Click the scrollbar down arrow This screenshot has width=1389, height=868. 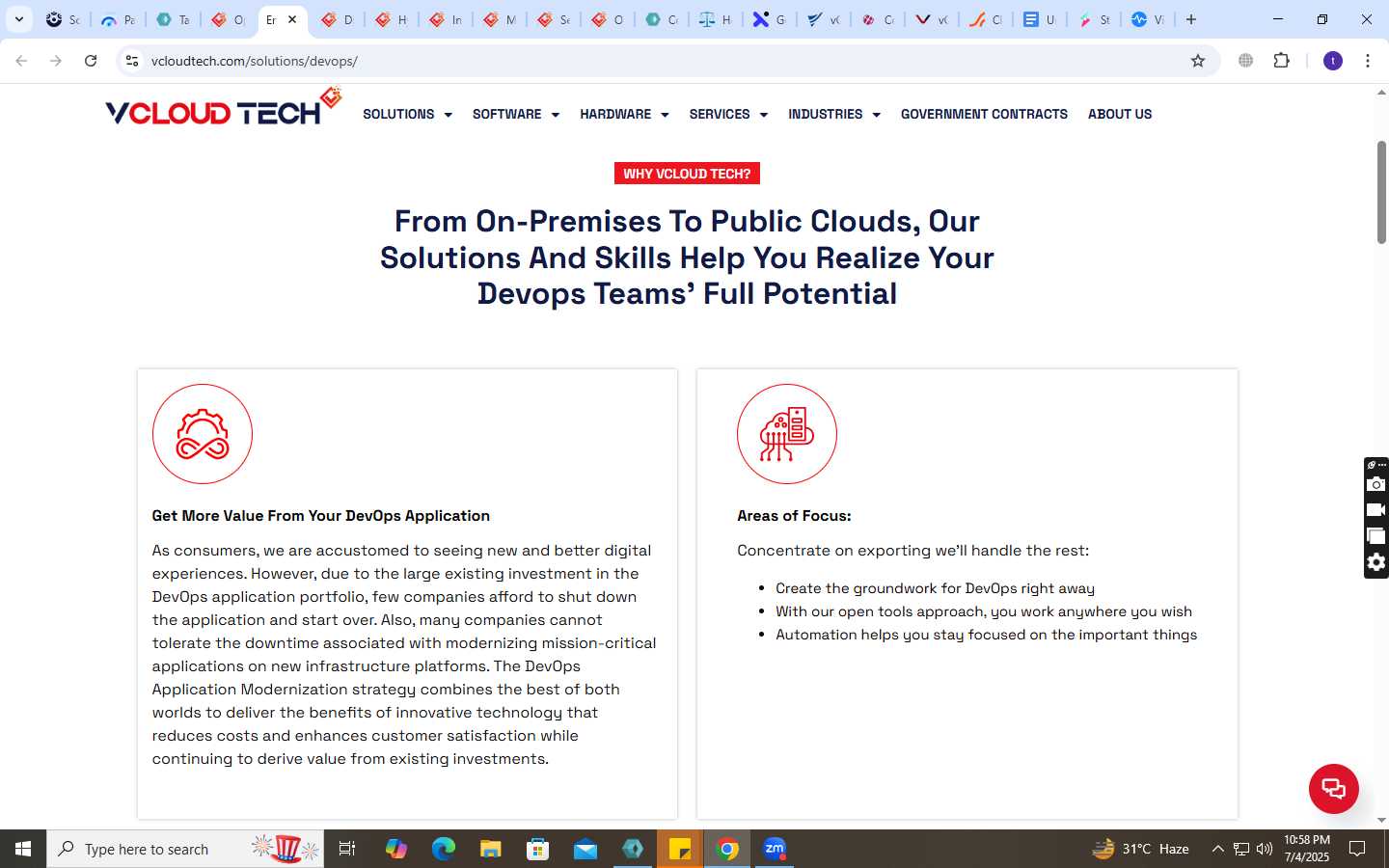click(1381, 821)
